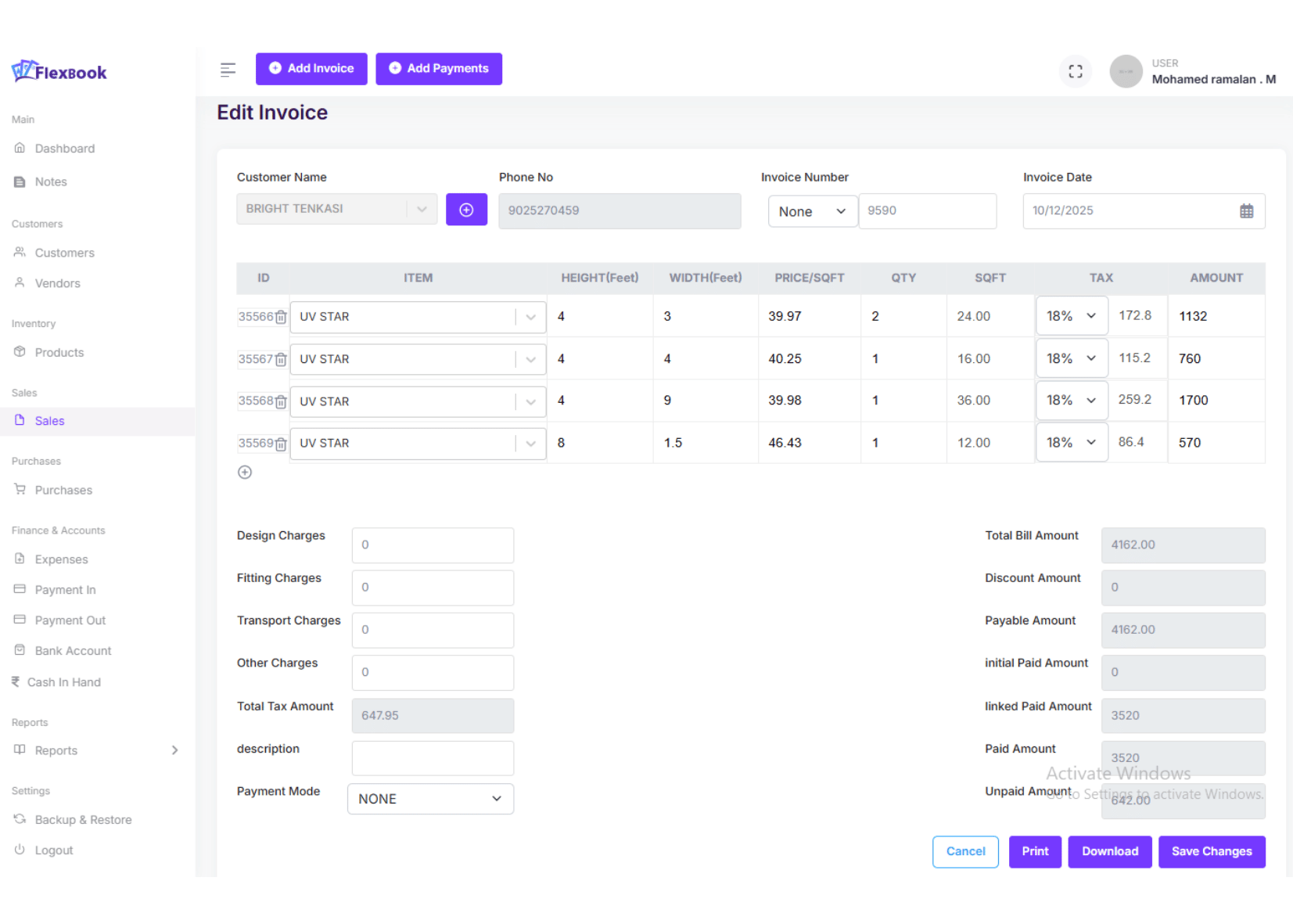Expand the Reports submenu in sidebar
This screenshot has width=1293, height=924.
click(x=174, y=750)
